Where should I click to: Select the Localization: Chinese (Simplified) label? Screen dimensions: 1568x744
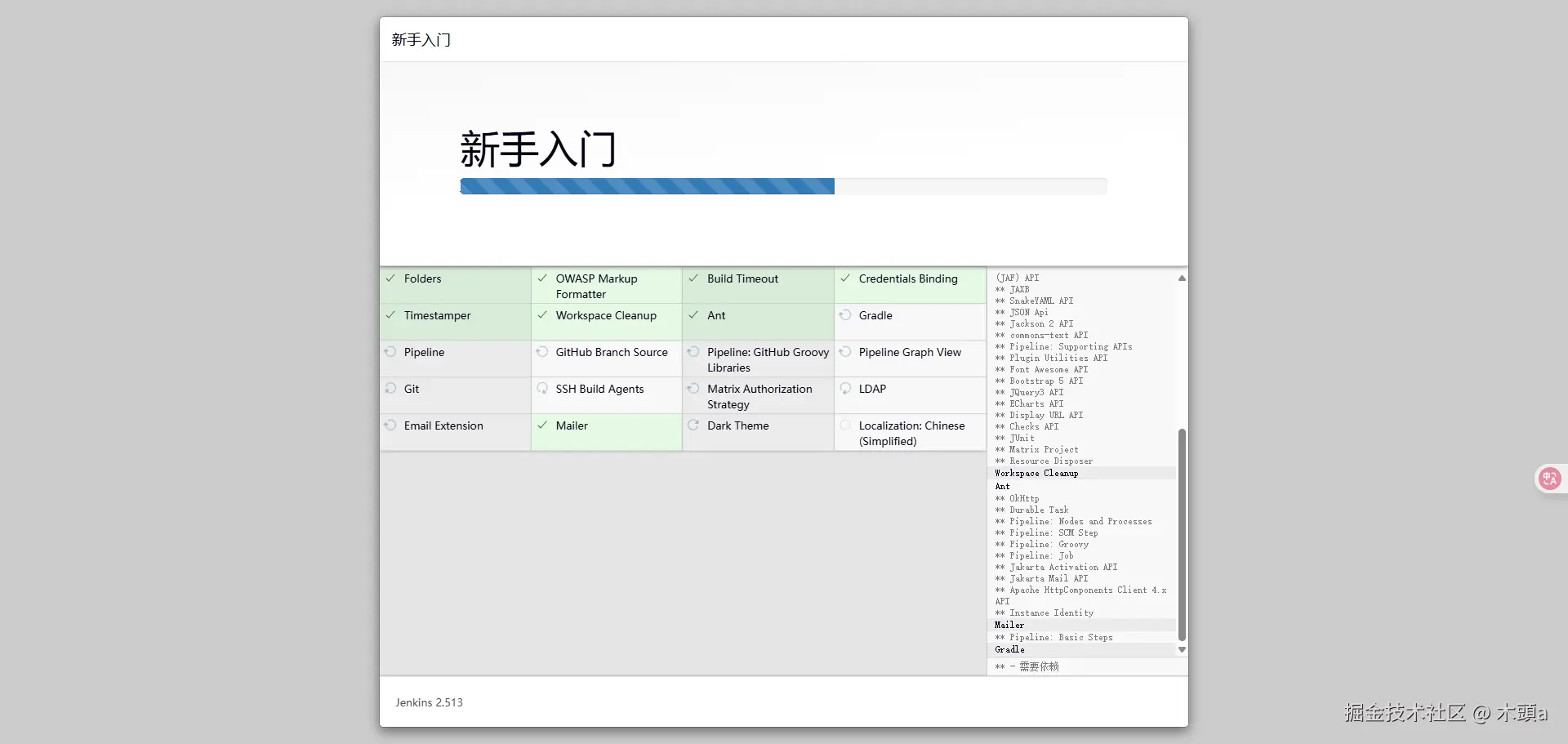tap(912, 434)
